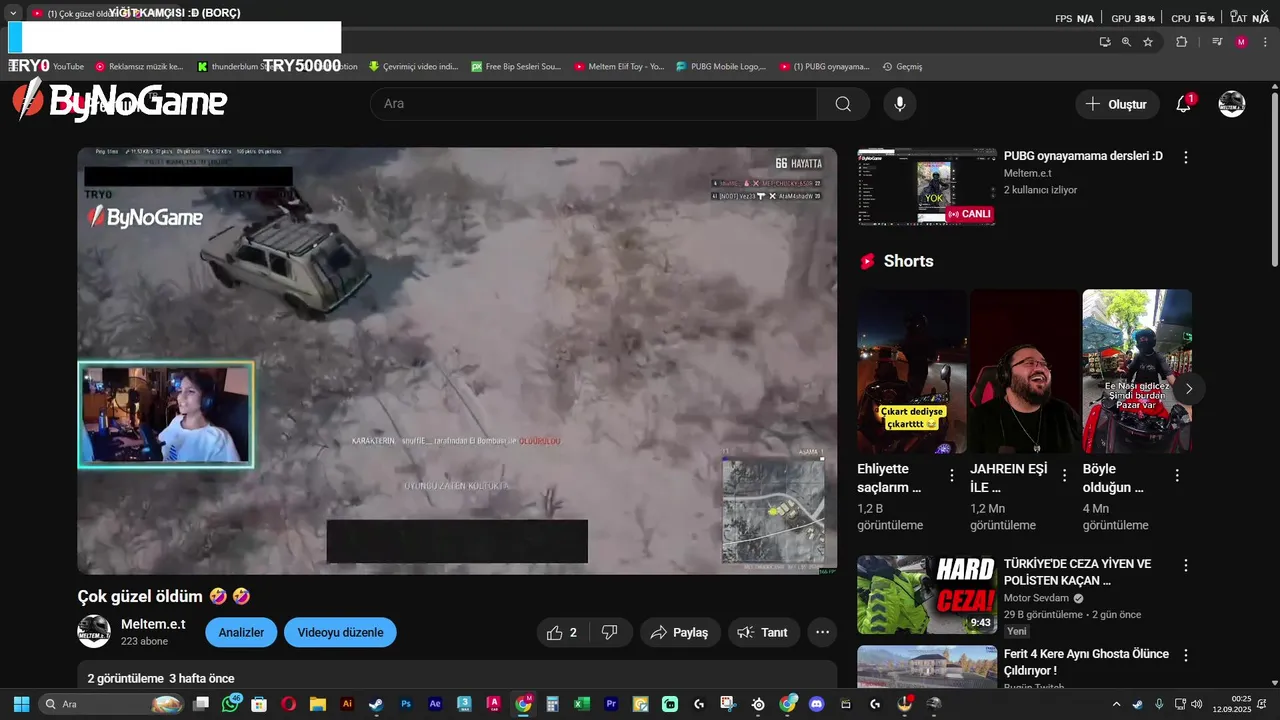
Task: Like the video with thumbs up
Action: (563, 633)
